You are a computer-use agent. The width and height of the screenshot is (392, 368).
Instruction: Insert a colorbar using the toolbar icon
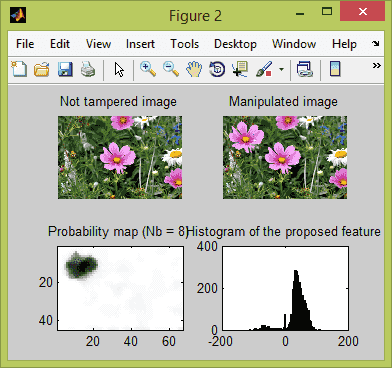pos(335,69)
